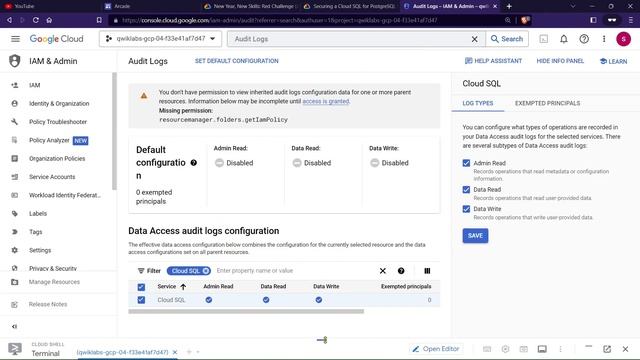
Task: Go back in the browser
Action: tap(9, 20)
